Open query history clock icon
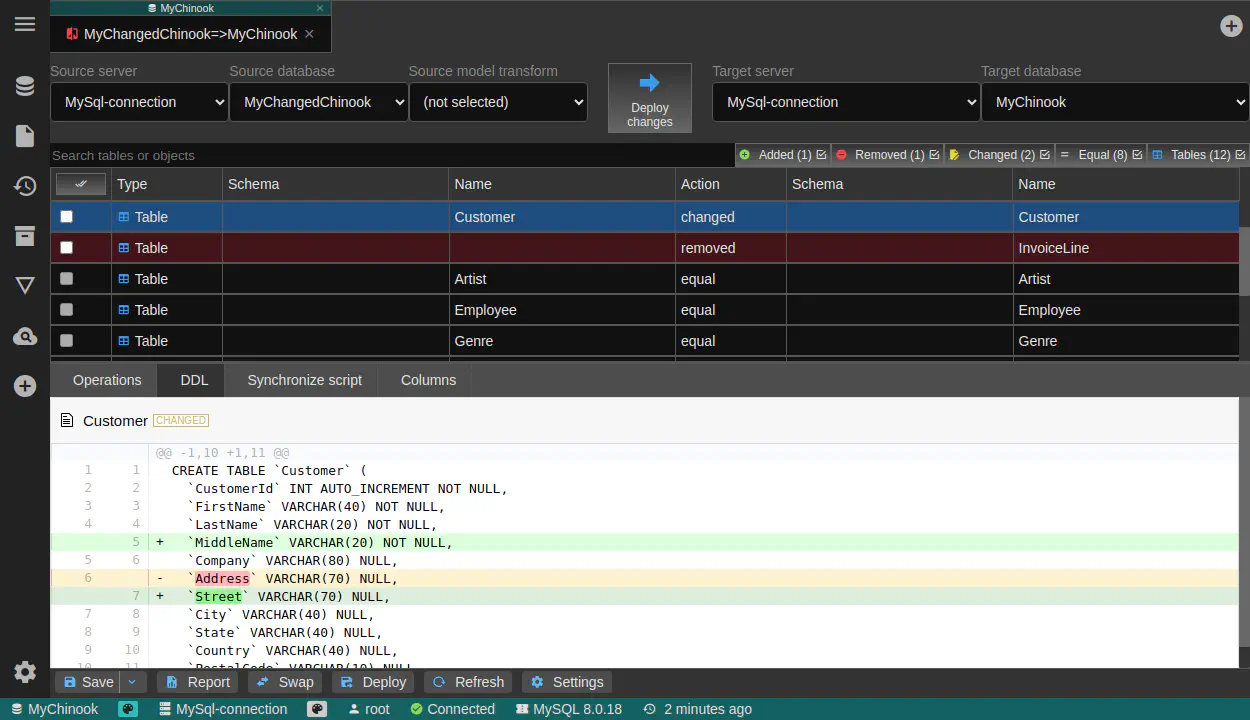Image resolution: width=1250 pixels, height=720 pixels. (25, 186)
